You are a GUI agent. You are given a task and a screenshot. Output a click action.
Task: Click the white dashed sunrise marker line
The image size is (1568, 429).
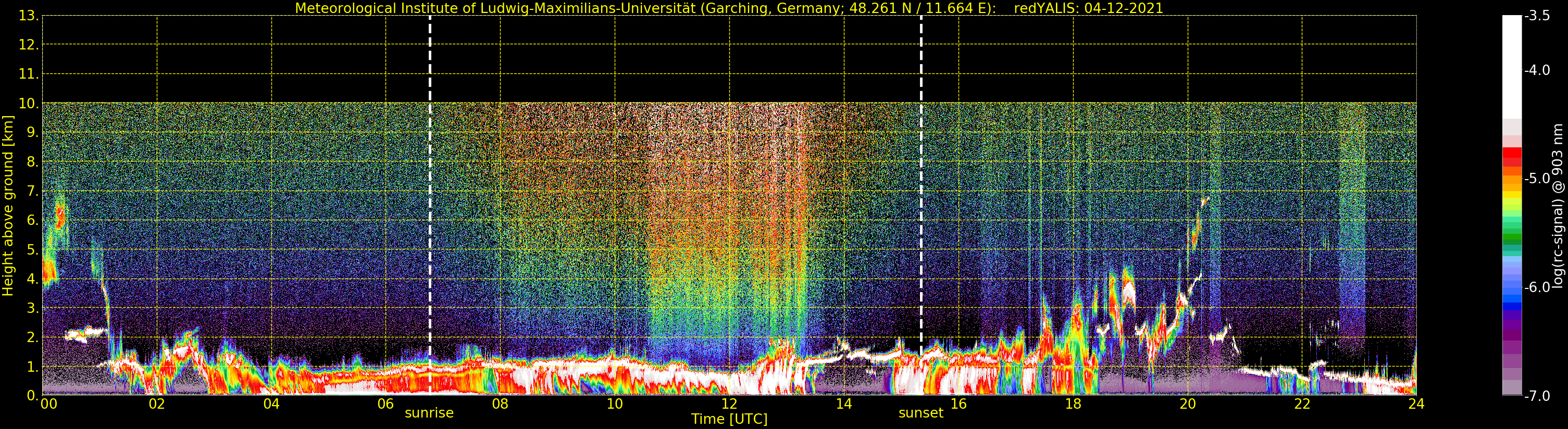[x=430, y=206]
